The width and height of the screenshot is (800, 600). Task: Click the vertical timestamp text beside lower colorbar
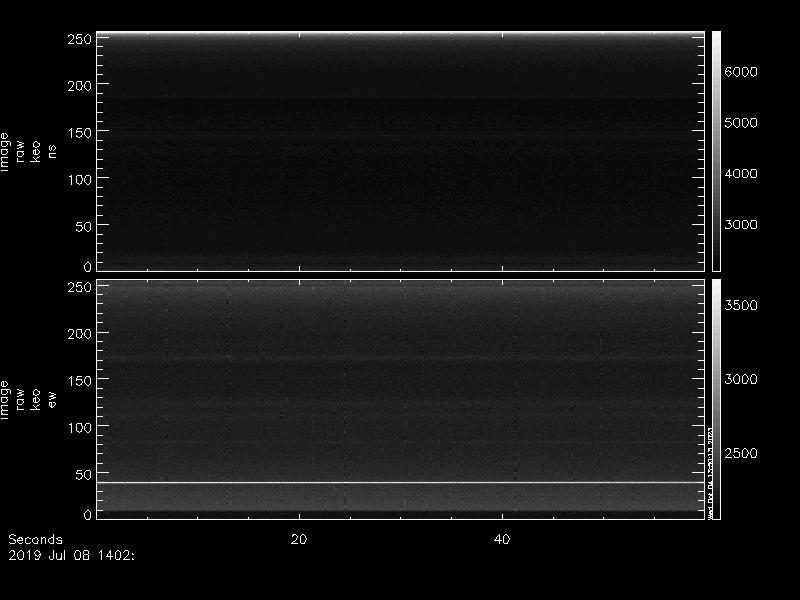pyautogui.click(x=710, y=470)
